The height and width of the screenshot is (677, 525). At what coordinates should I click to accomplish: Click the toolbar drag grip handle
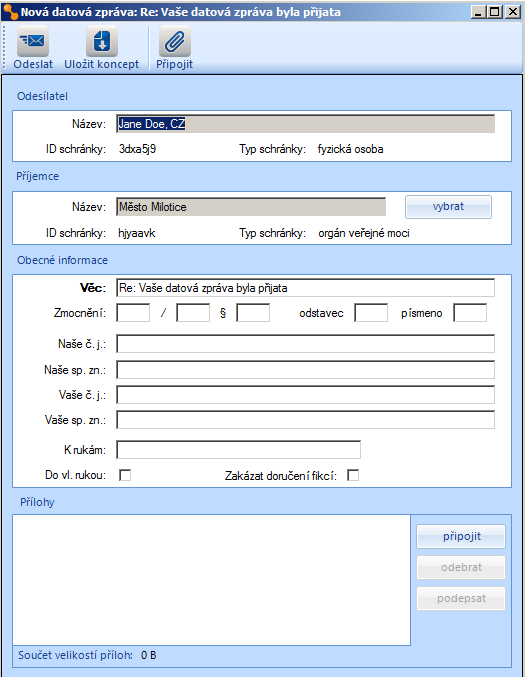[x=5, y=47]
